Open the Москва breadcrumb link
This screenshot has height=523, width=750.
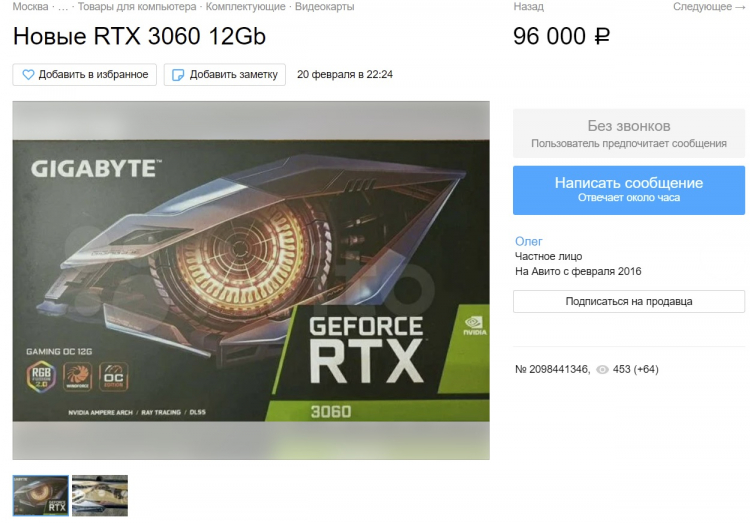30,7
